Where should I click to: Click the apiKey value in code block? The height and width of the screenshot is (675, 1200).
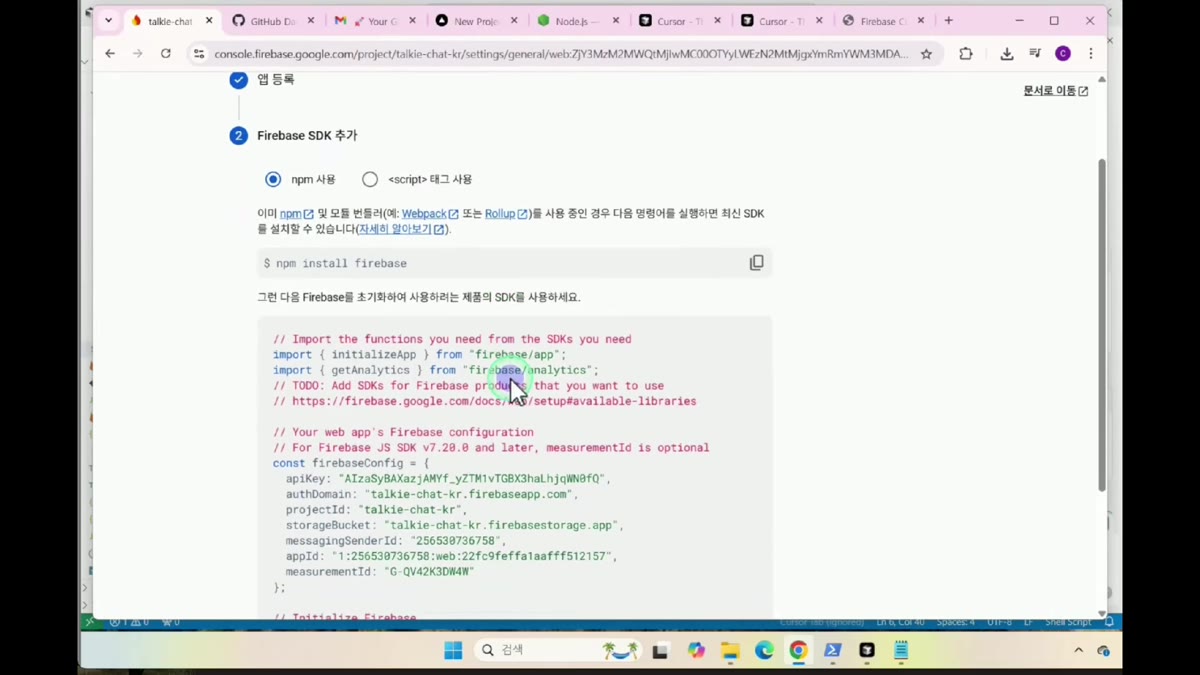pyautogui.click(x=471, y=479)
